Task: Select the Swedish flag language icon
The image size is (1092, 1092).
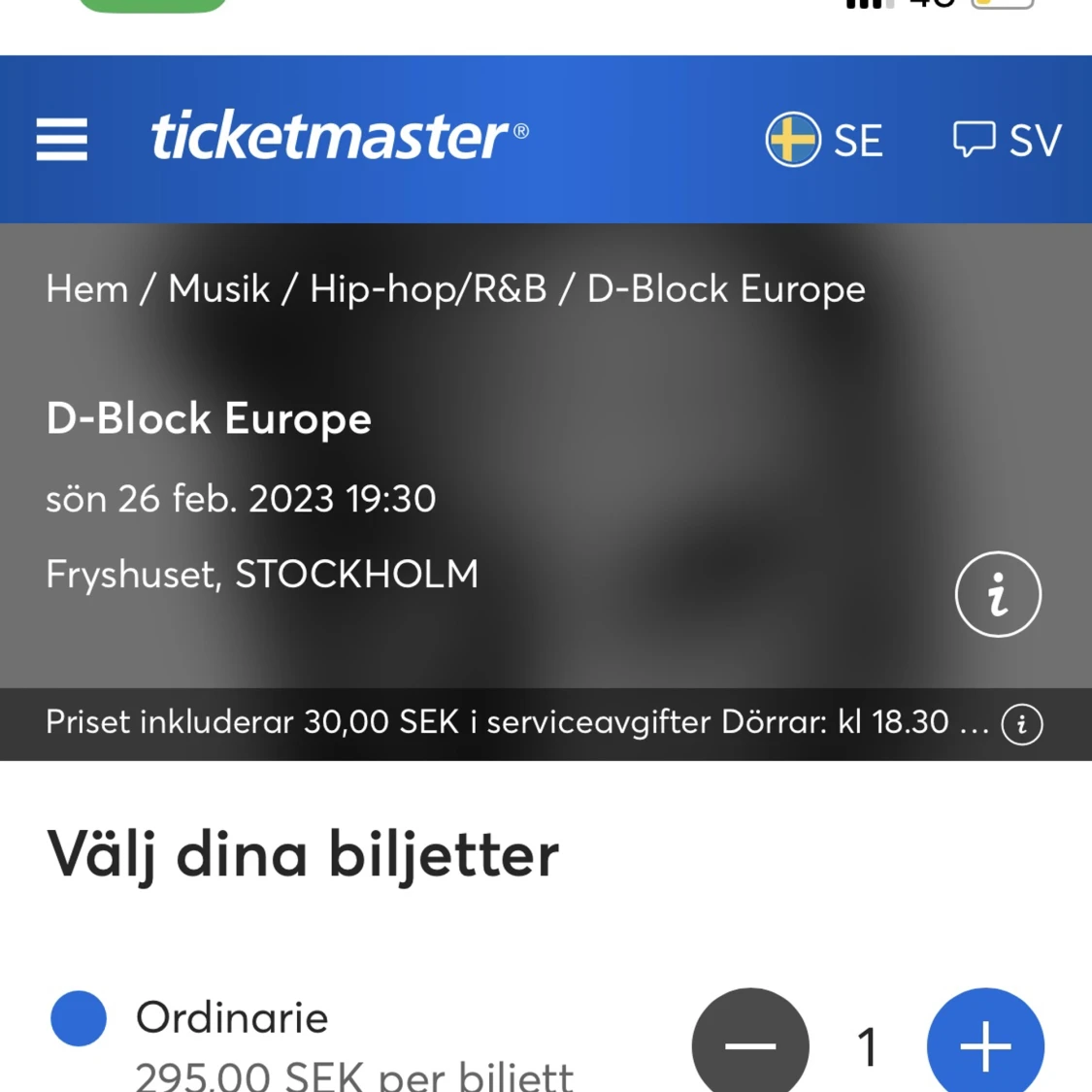Action: (793, 140)
